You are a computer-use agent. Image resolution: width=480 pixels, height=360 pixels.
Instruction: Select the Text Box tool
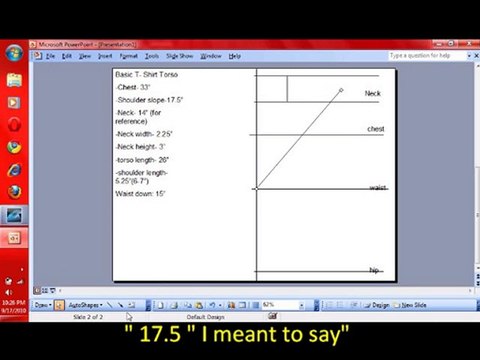click(x=132, y=305)
